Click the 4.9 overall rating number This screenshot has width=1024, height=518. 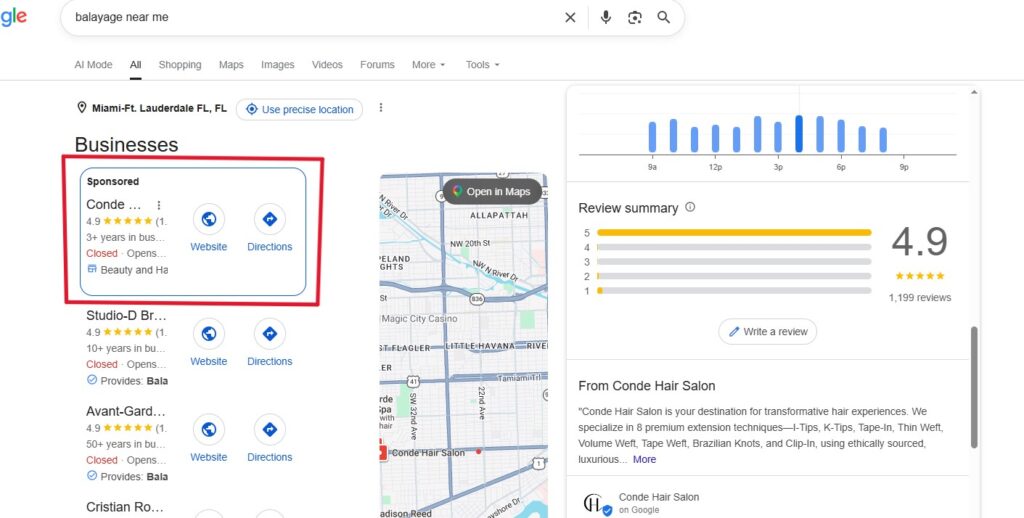920,242
